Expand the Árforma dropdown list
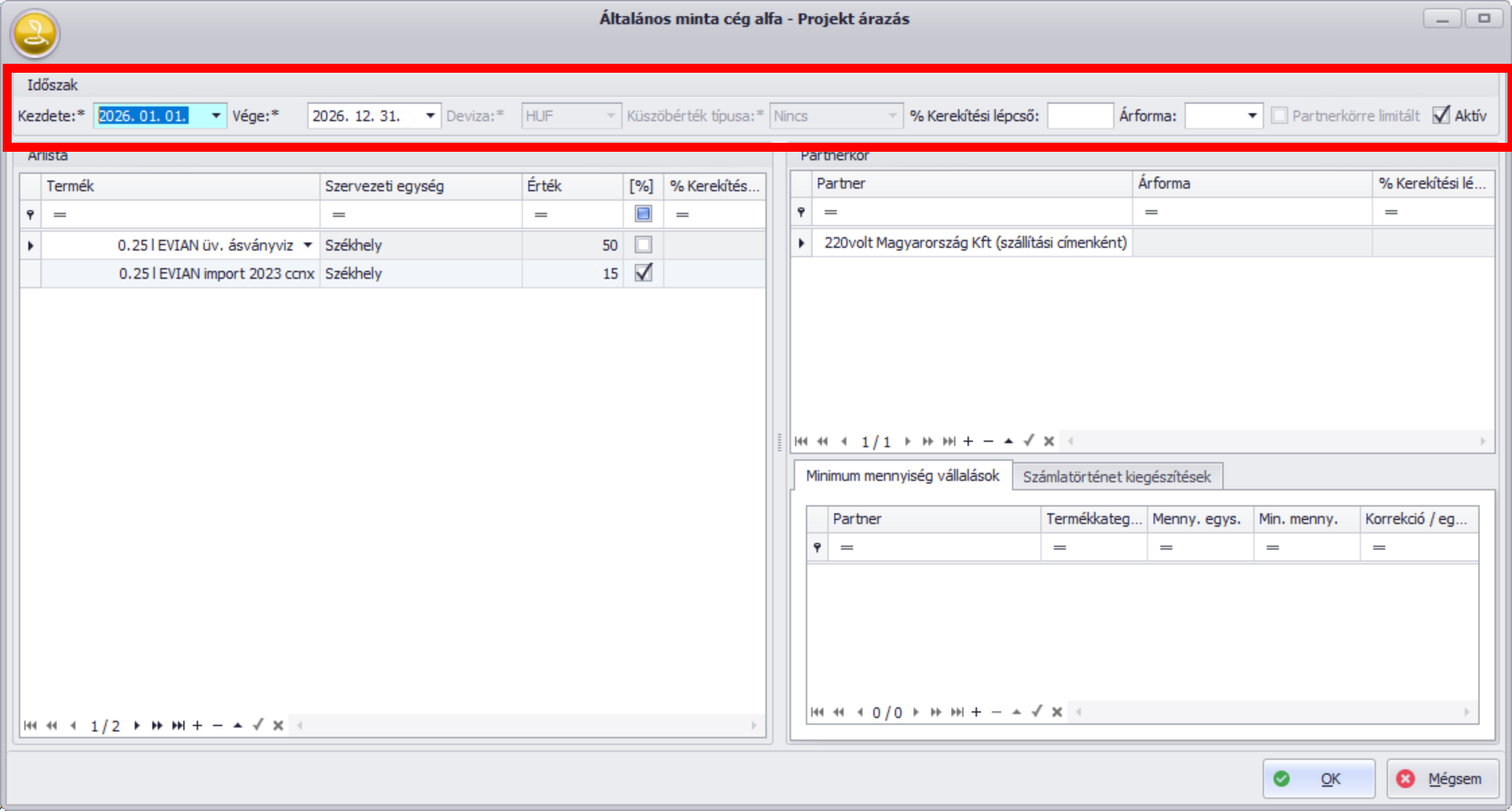 pos(1251,116)
